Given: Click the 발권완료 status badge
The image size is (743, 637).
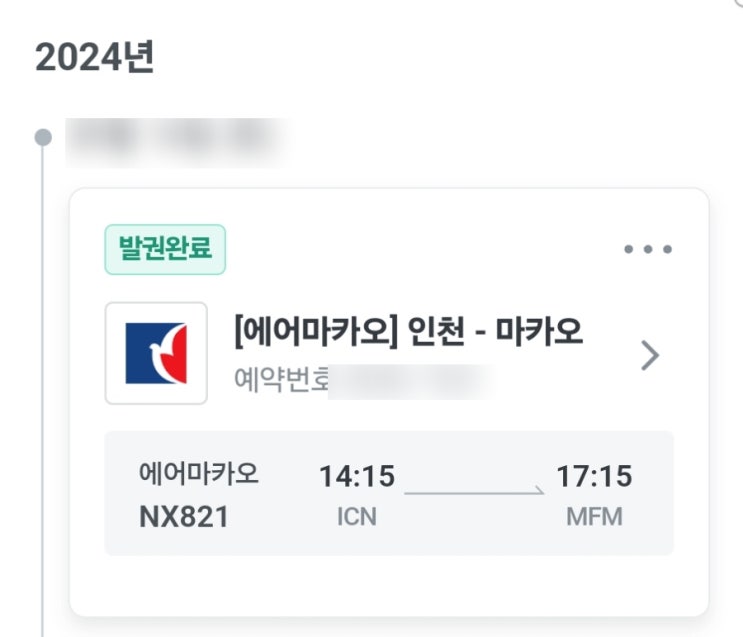Looking at the screenshot, I should pos(165,249).
